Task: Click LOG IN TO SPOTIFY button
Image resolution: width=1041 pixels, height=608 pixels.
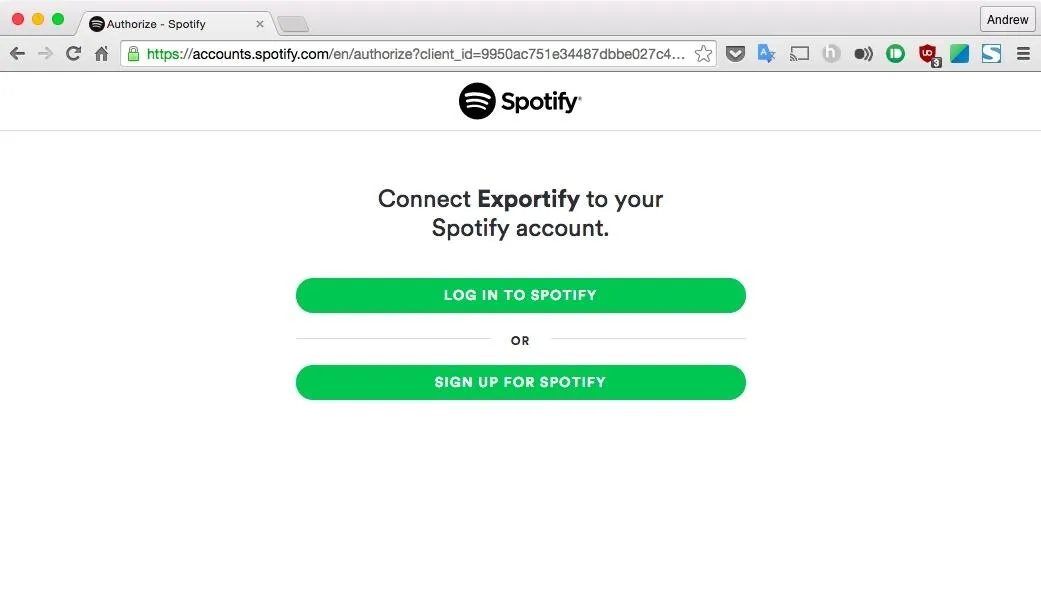Action: point(520,295)
